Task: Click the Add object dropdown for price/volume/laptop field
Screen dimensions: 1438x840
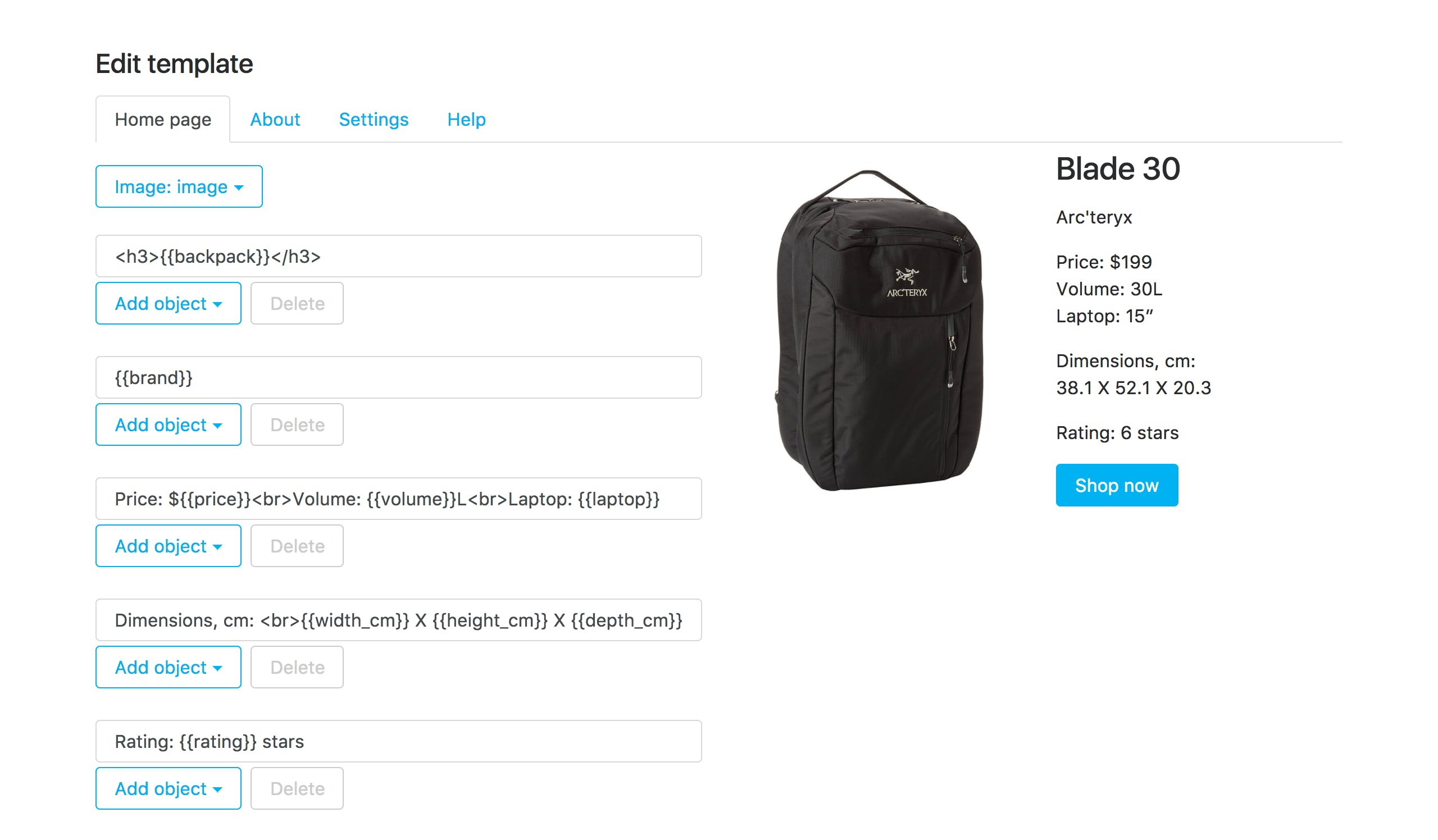Action: (x=168, y=546)
